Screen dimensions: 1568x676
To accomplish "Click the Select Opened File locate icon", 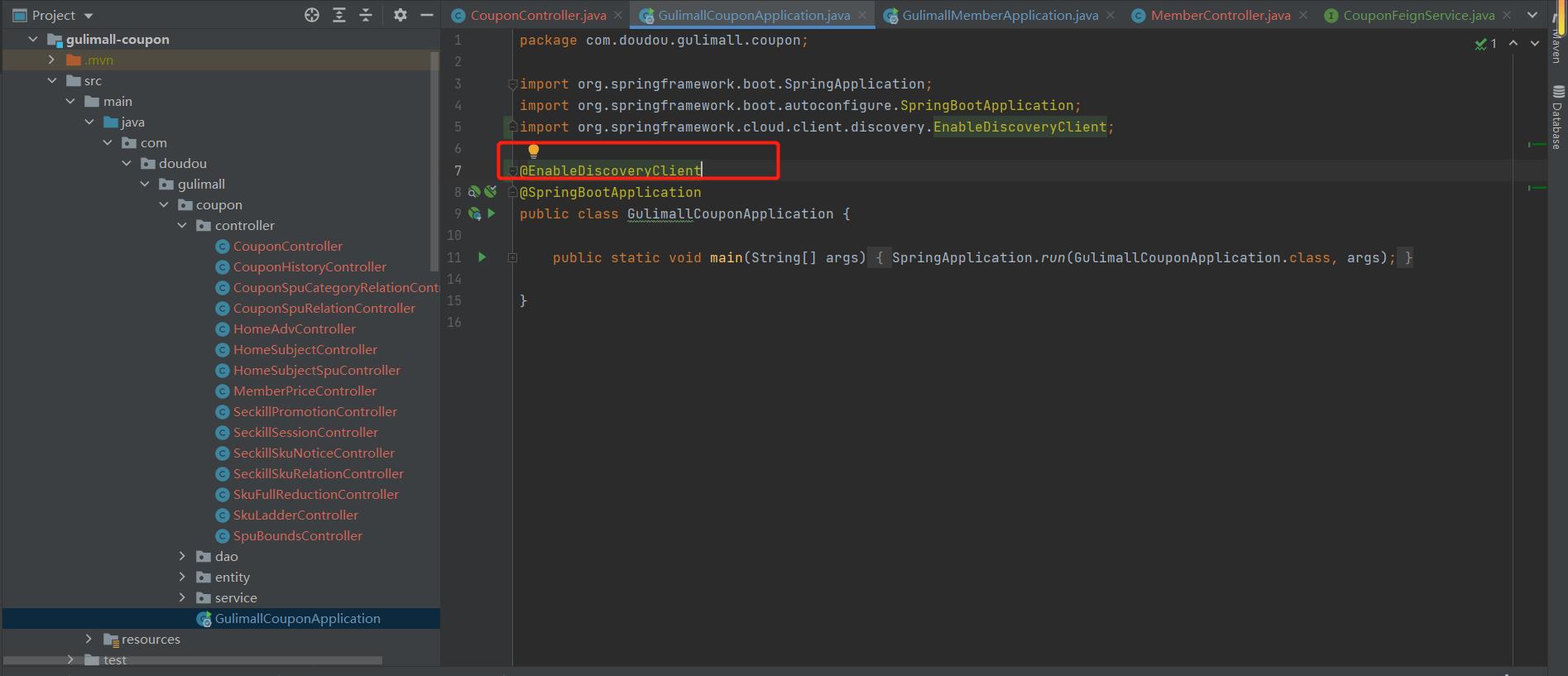I will (312, 15).
